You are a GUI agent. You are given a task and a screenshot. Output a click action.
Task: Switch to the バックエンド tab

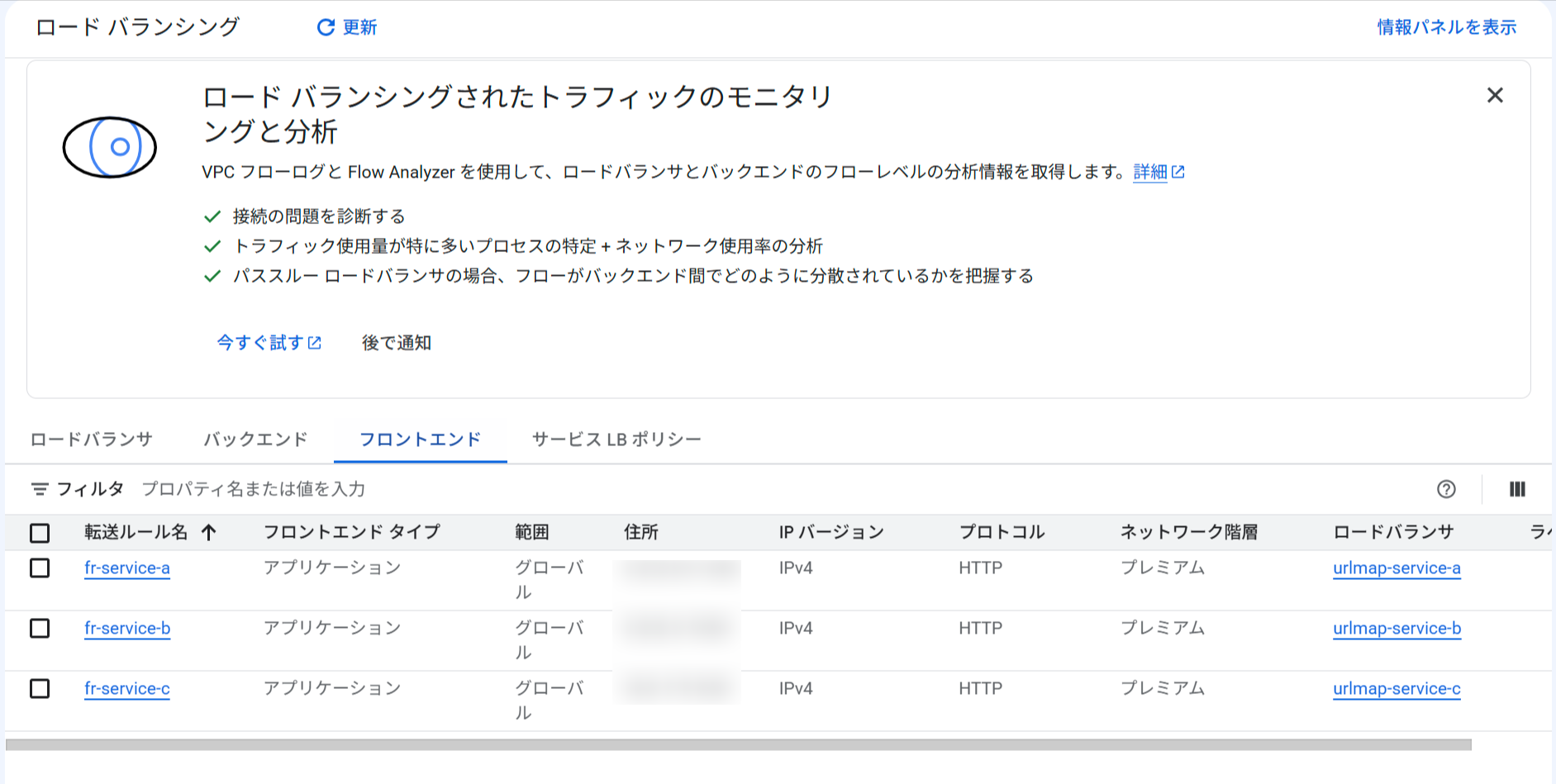click(255, 439)
